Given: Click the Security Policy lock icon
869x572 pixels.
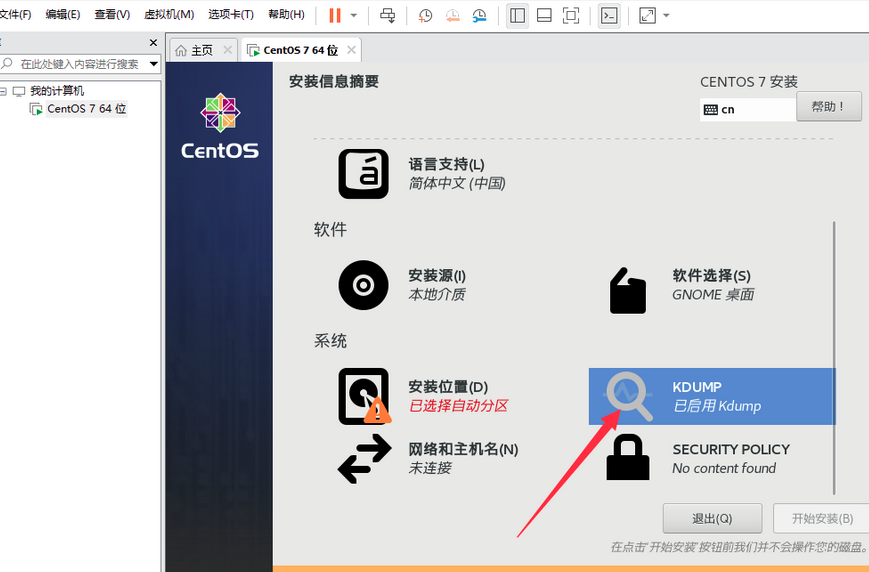Looking at the screenshot, I should (x=630, y=458).
